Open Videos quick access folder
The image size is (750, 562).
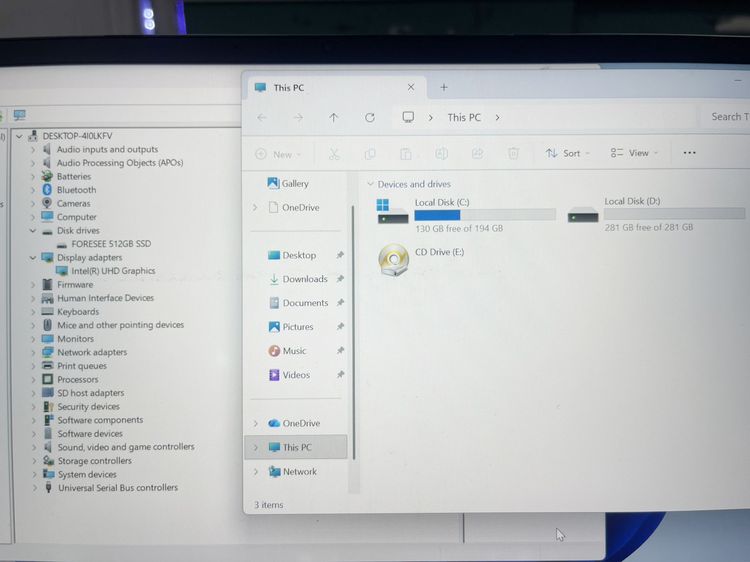(289, 375)
